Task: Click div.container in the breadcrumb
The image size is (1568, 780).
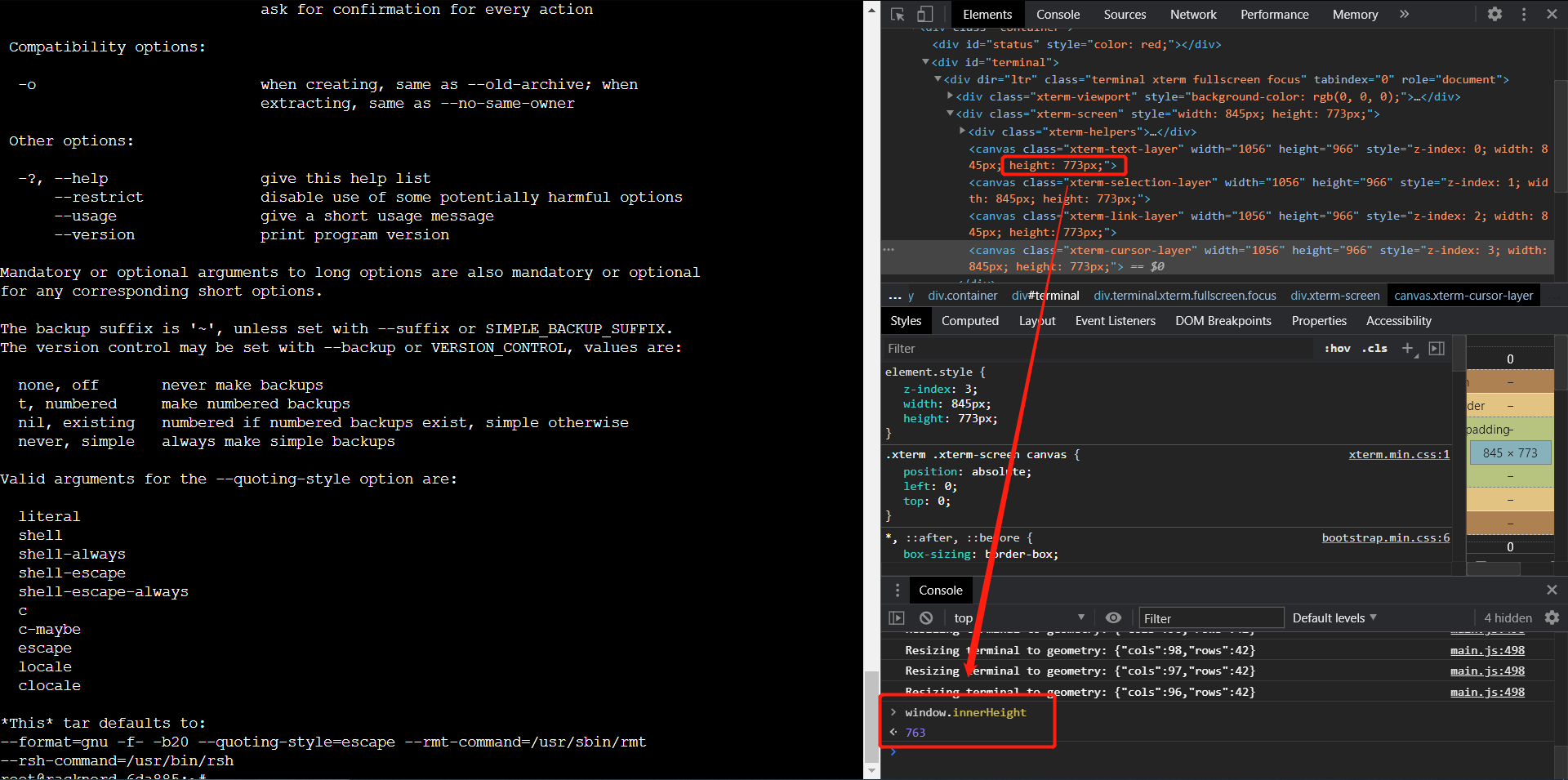Action: (x=962, y=296)
